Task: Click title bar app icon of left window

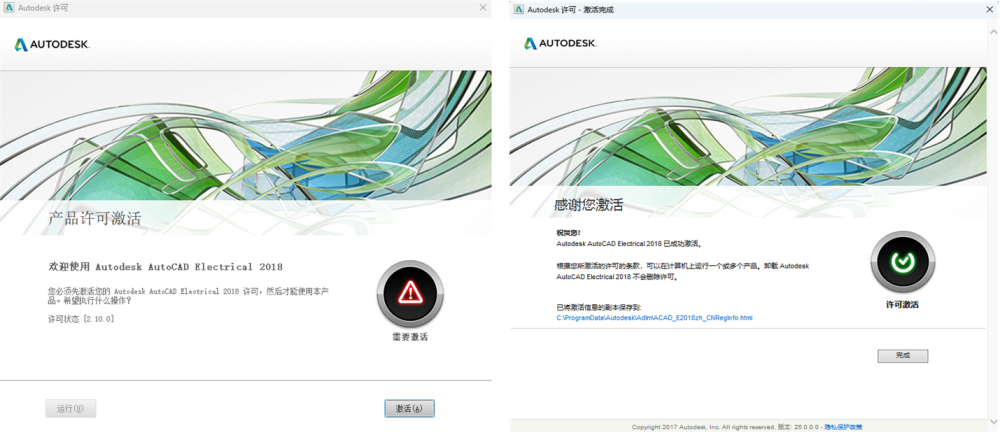Action: click(x=9, y=8)
